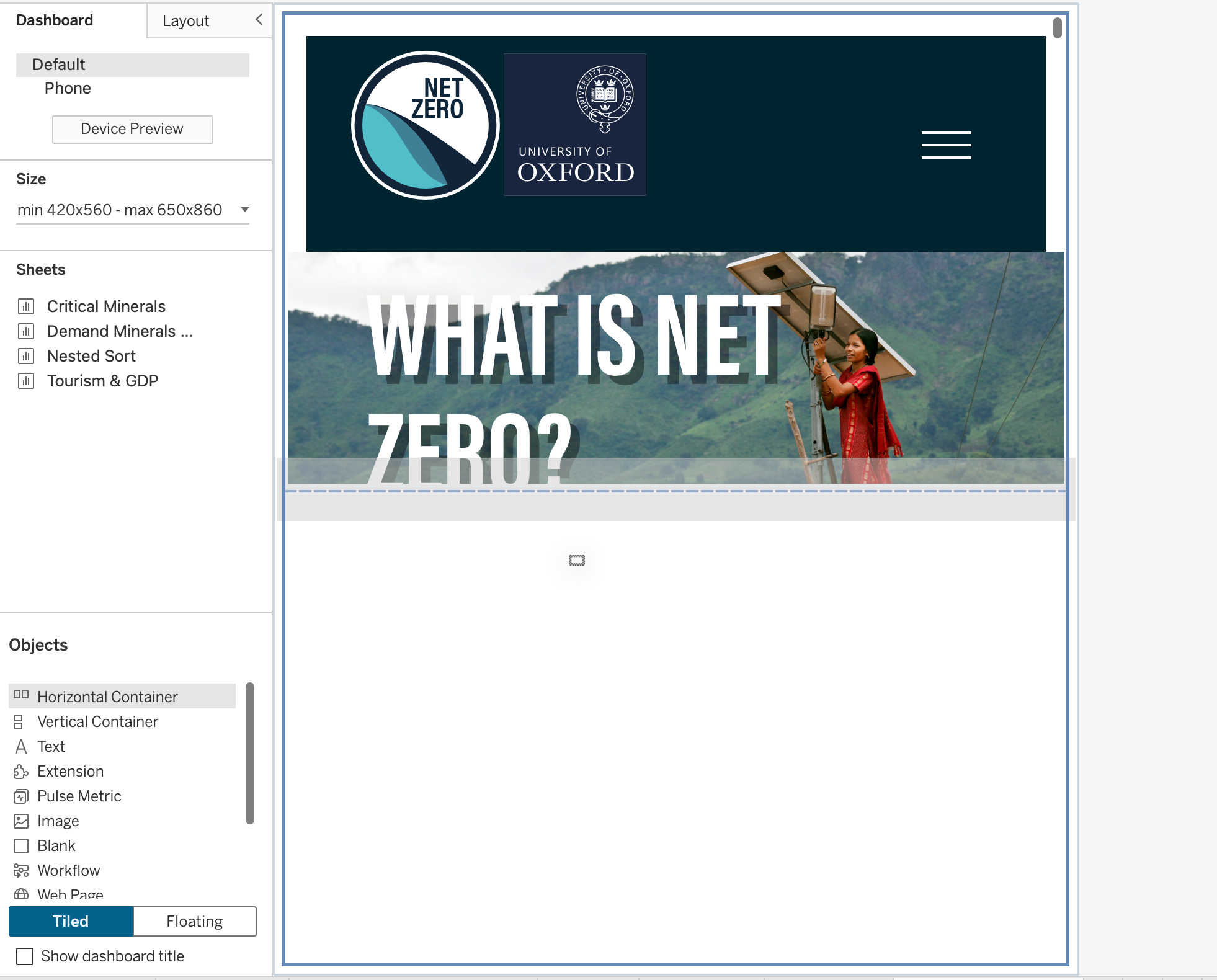Pick the Text object icon

tap(21, 746)
